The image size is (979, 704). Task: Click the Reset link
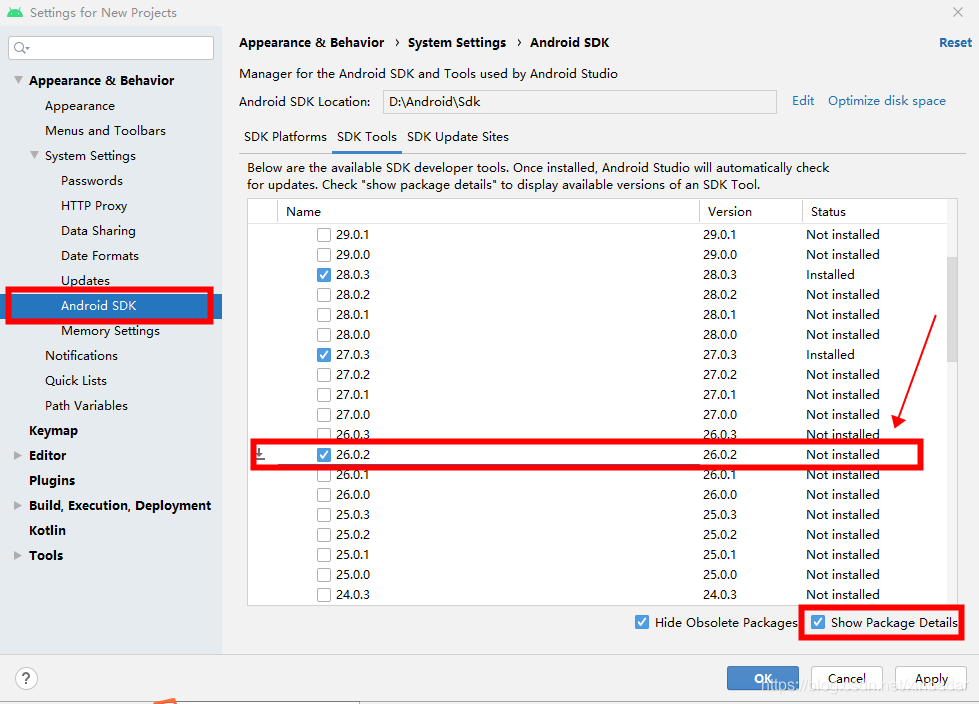(955, 42)
